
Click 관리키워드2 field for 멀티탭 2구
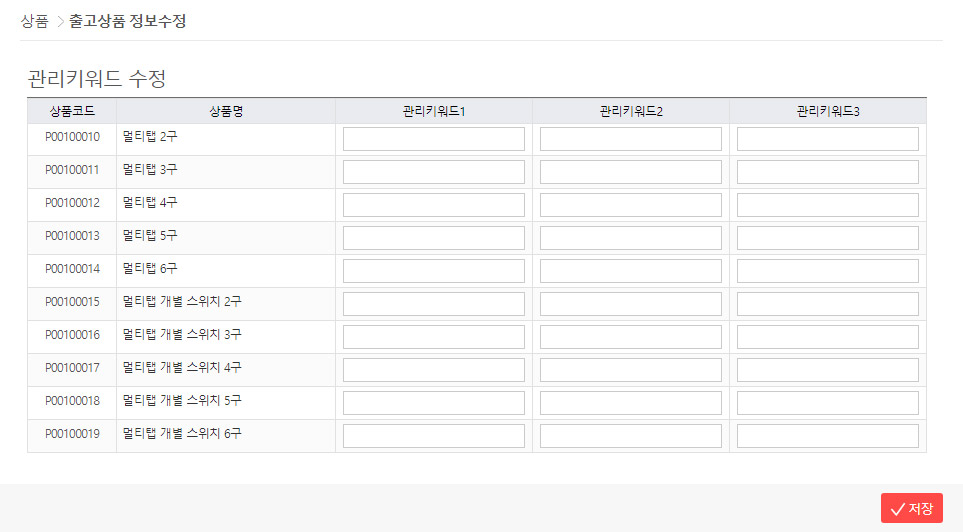click(x=630, y=139)
